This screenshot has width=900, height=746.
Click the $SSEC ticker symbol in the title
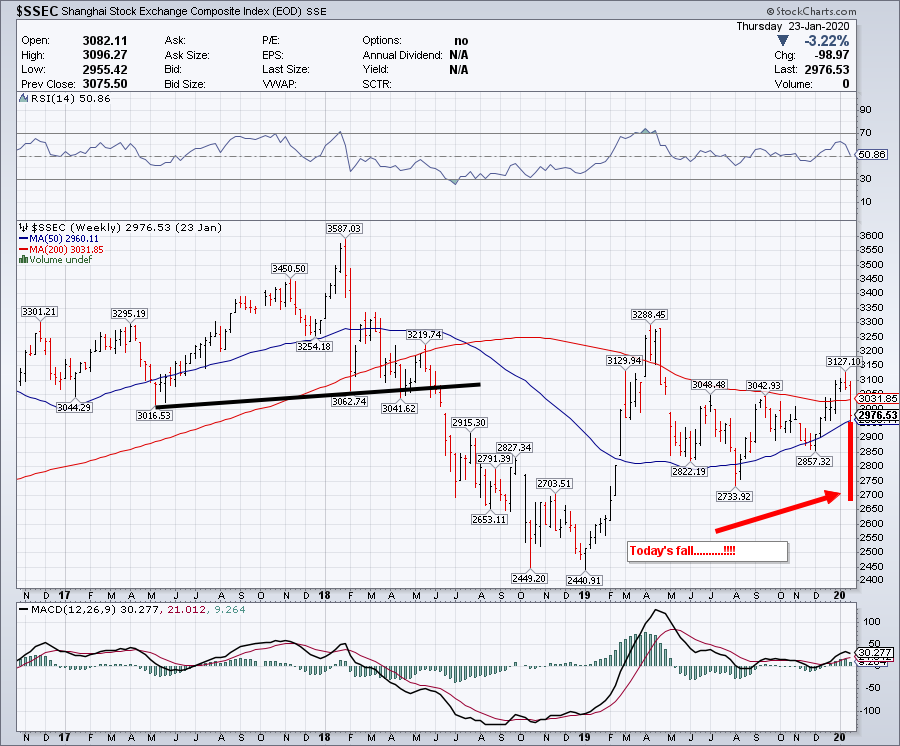(38, 10)
